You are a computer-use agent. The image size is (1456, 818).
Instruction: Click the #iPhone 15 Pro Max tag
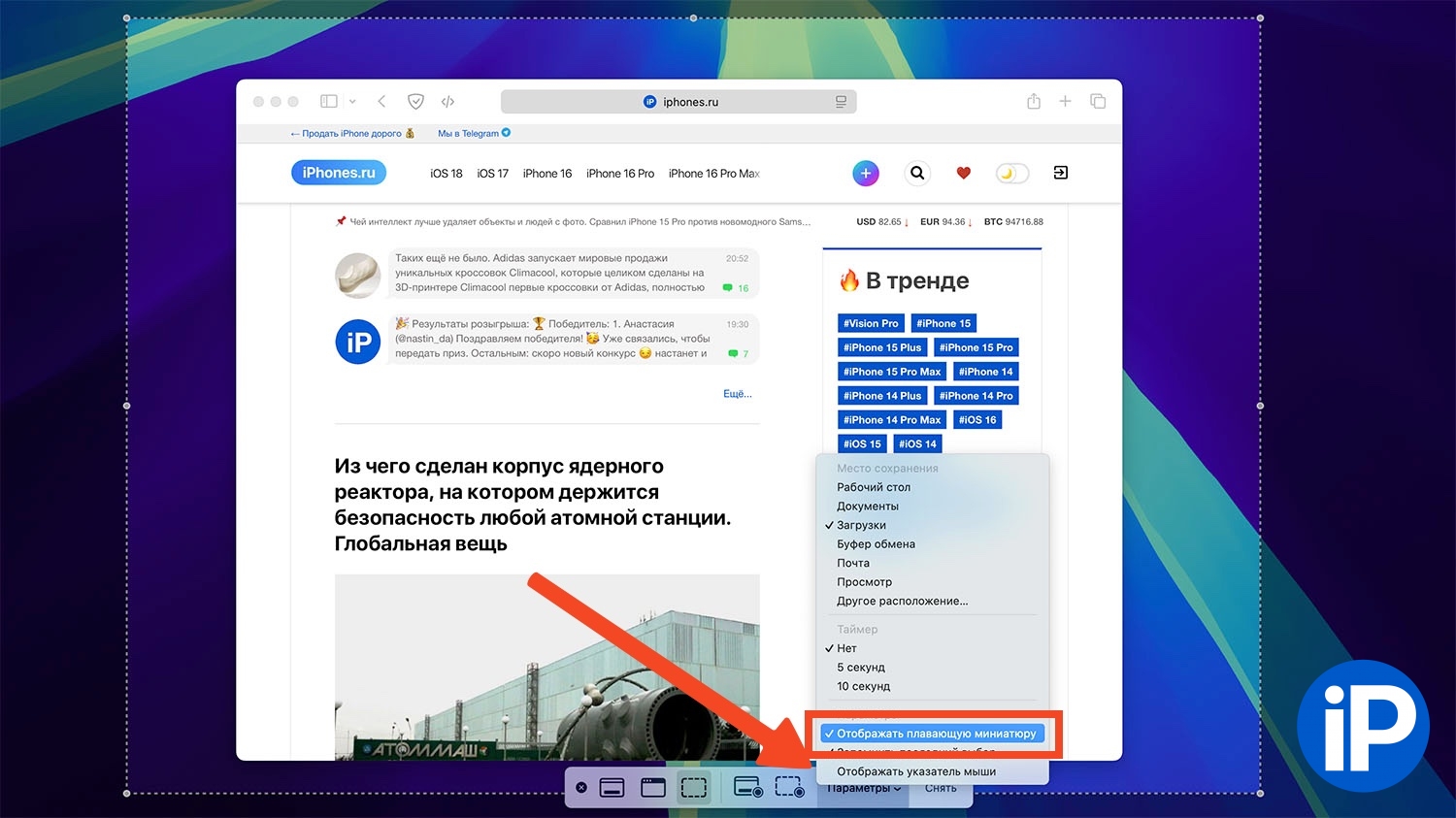pos(892,372)
